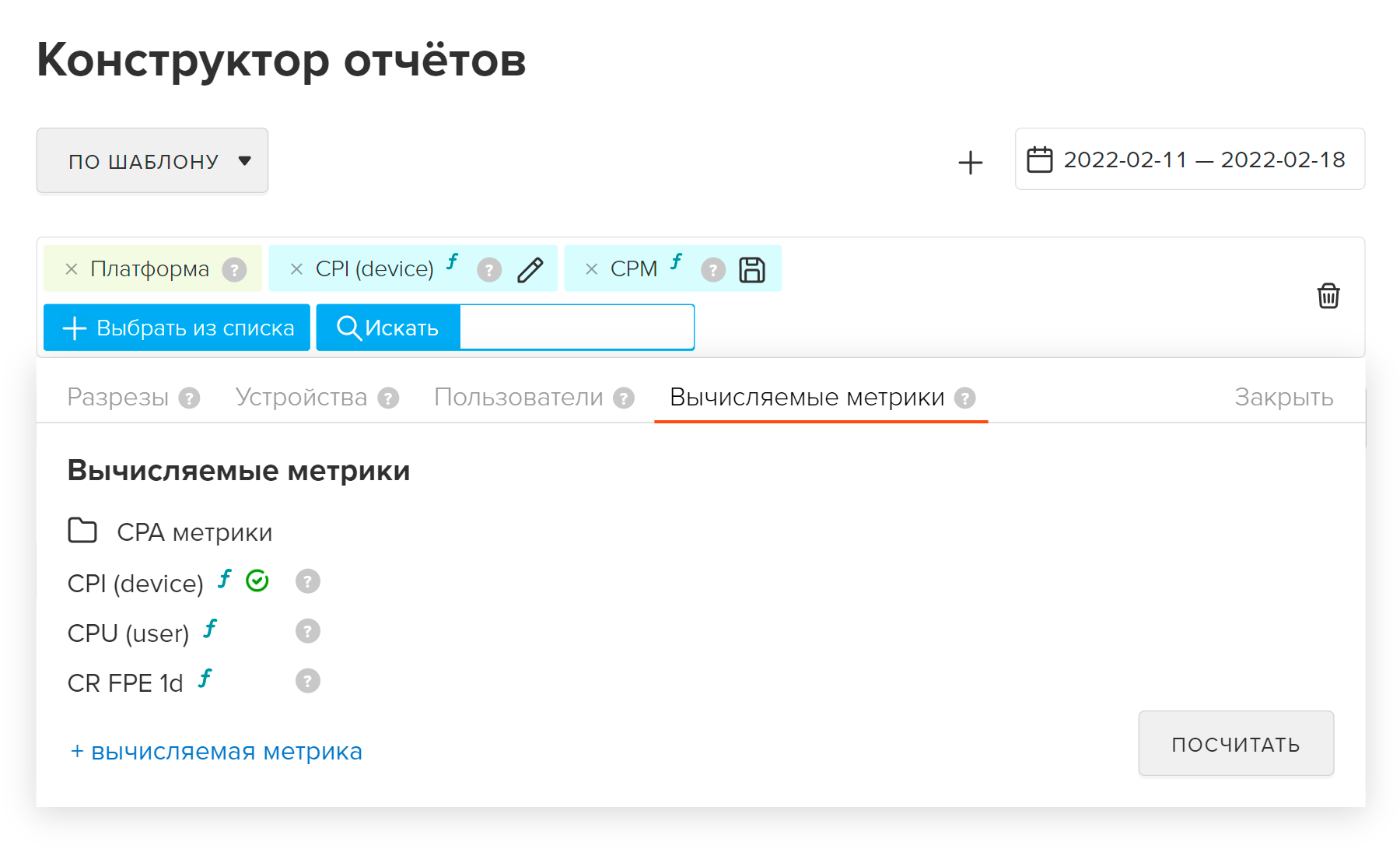Remove the CPM metric chip

click(591, 269)
